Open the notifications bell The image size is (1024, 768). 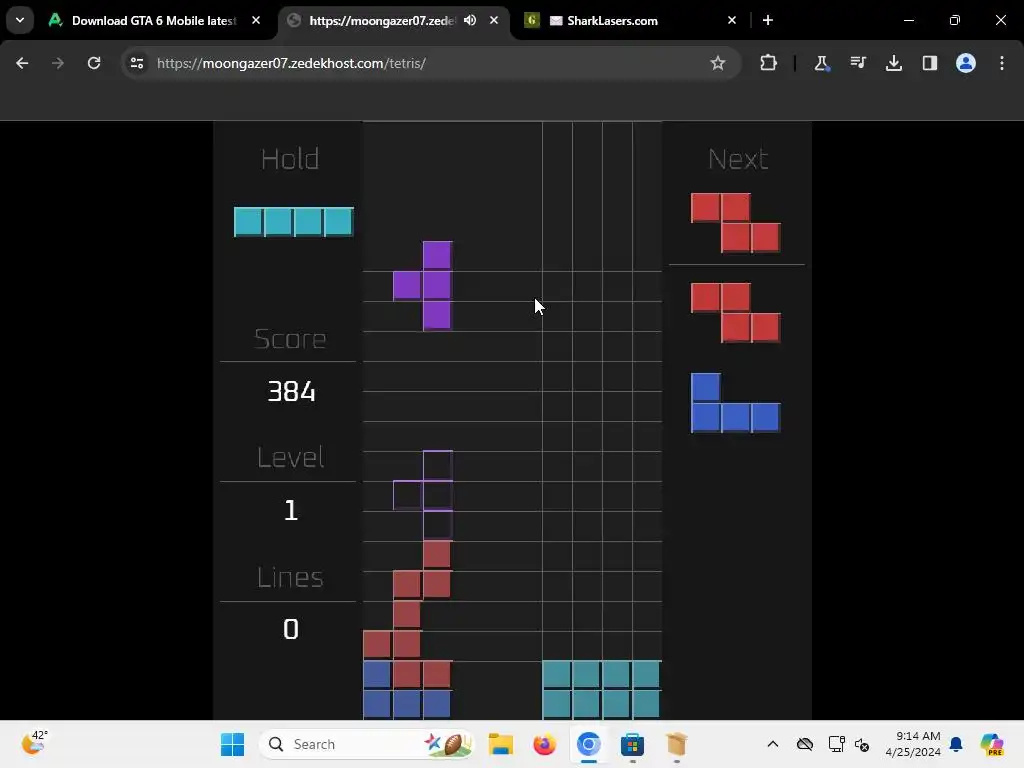956,744
